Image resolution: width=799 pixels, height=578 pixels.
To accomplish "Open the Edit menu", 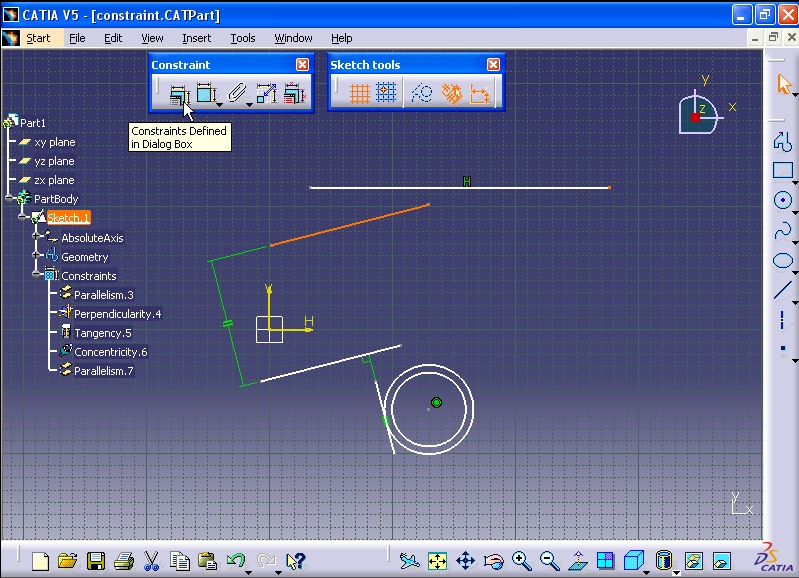I will pos(113,38).
